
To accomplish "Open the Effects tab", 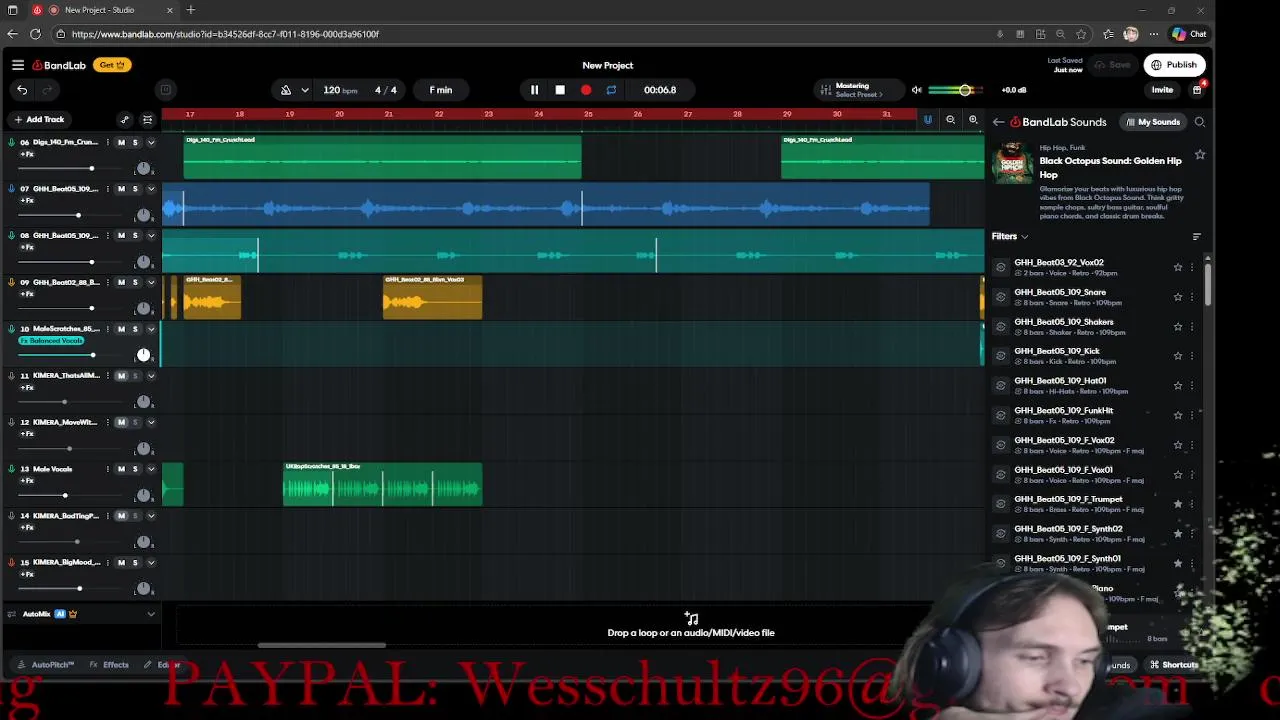I will click(109, 665).
